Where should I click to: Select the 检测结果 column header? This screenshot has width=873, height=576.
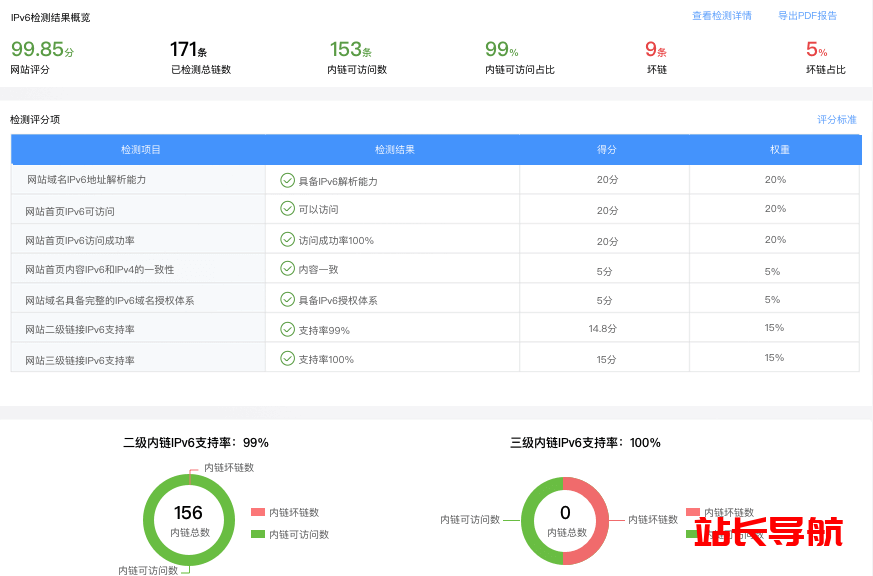point(393,150)
